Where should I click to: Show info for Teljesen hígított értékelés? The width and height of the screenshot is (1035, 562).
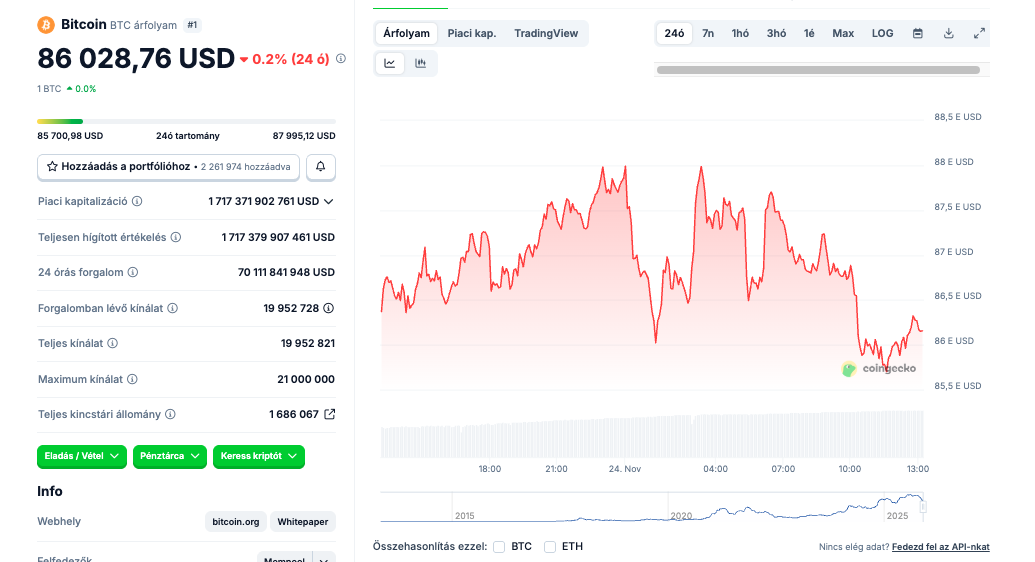[176, 237]
